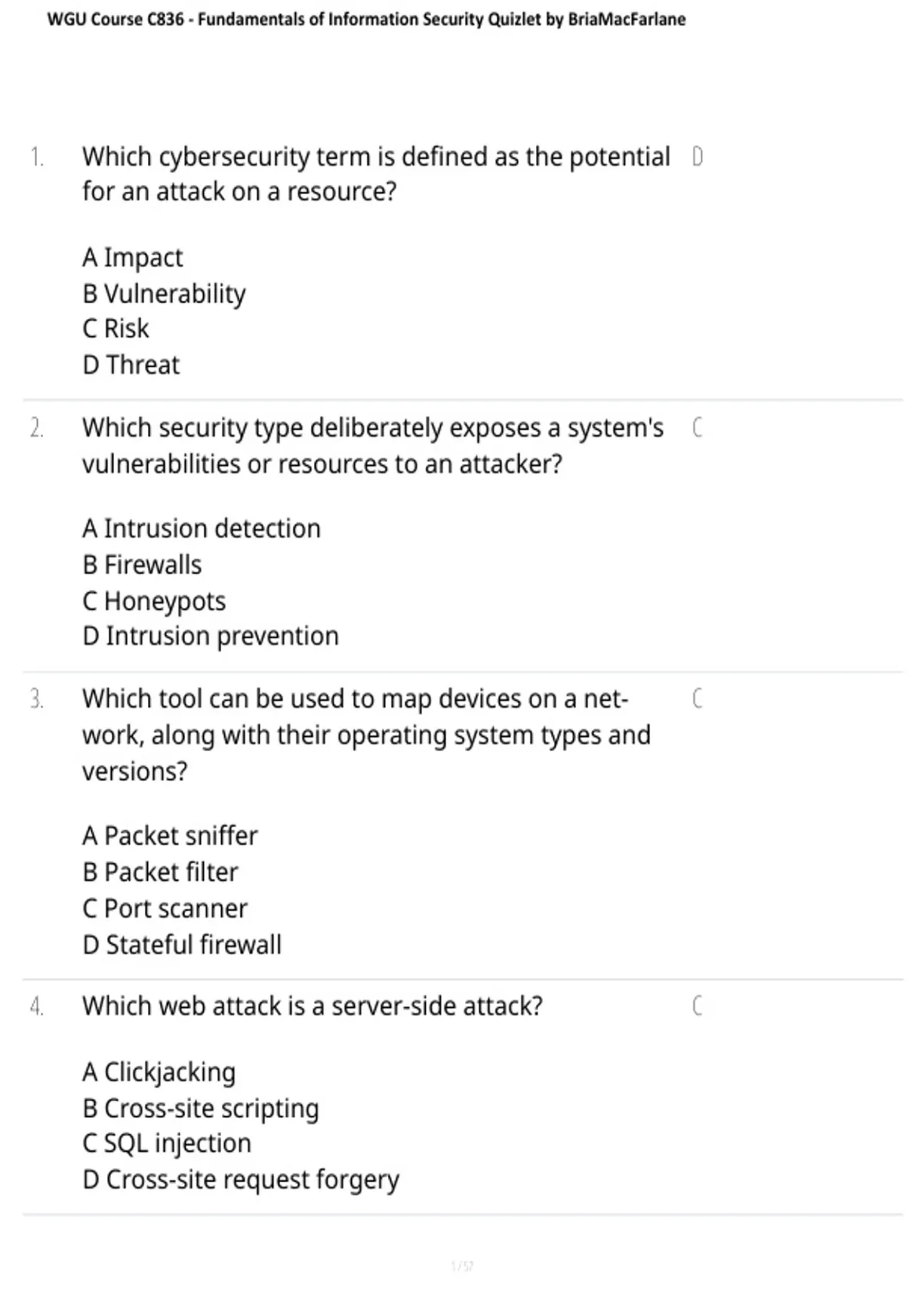924x1309 pixels.
Task: Select question 1 about potential attack
Action: click(x=377, y=174)
